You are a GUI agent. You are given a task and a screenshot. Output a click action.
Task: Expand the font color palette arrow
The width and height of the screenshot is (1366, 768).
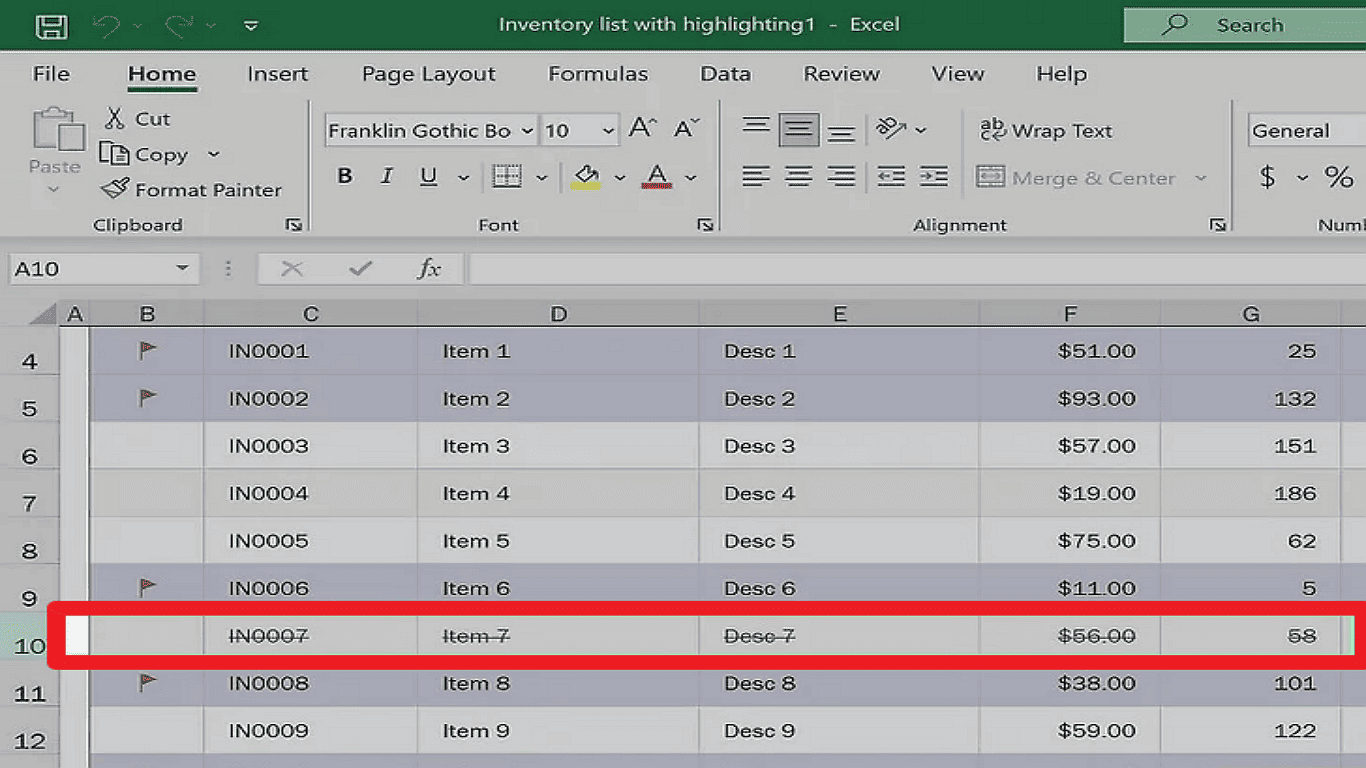(690, 178)
